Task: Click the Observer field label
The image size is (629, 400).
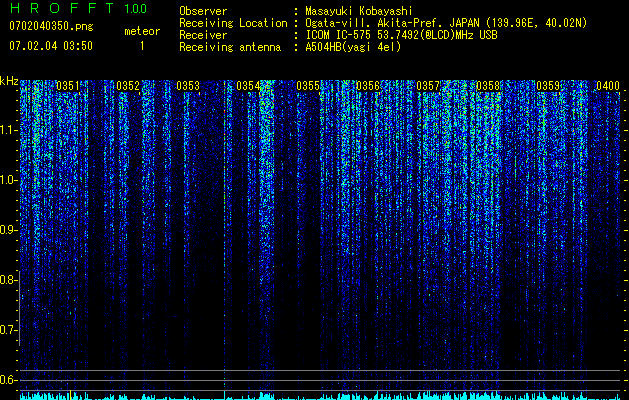Action: pyautogui.click(x=203, y=11)
